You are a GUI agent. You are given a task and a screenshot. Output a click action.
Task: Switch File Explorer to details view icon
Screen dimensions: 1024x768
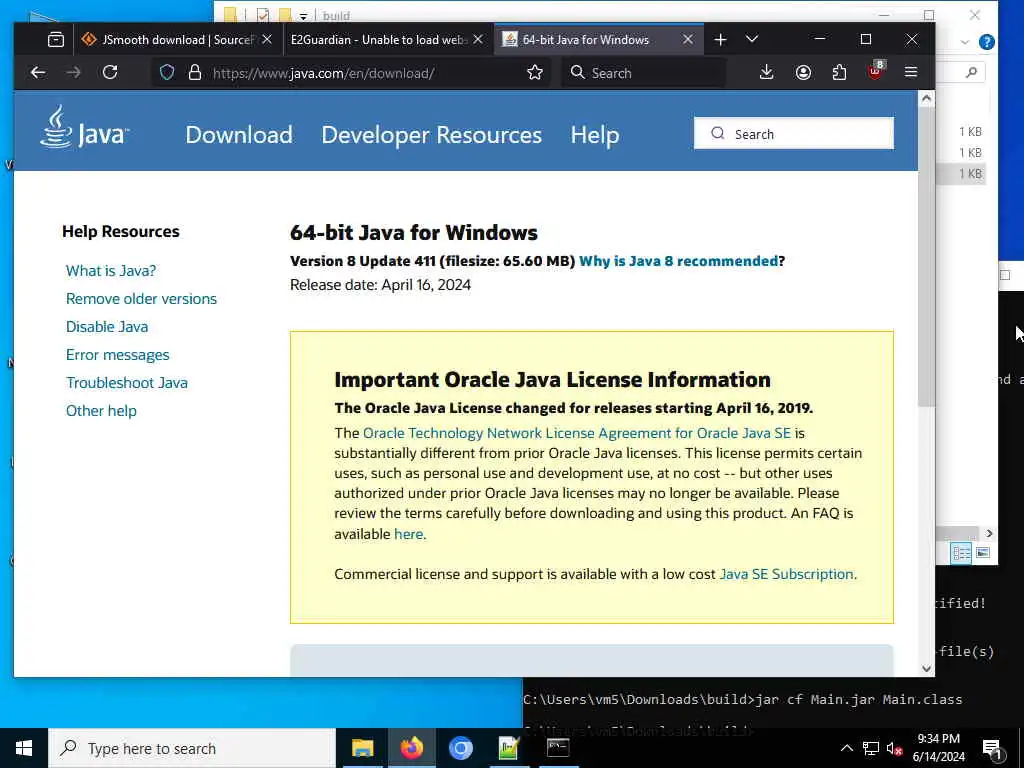click(961, 553)
